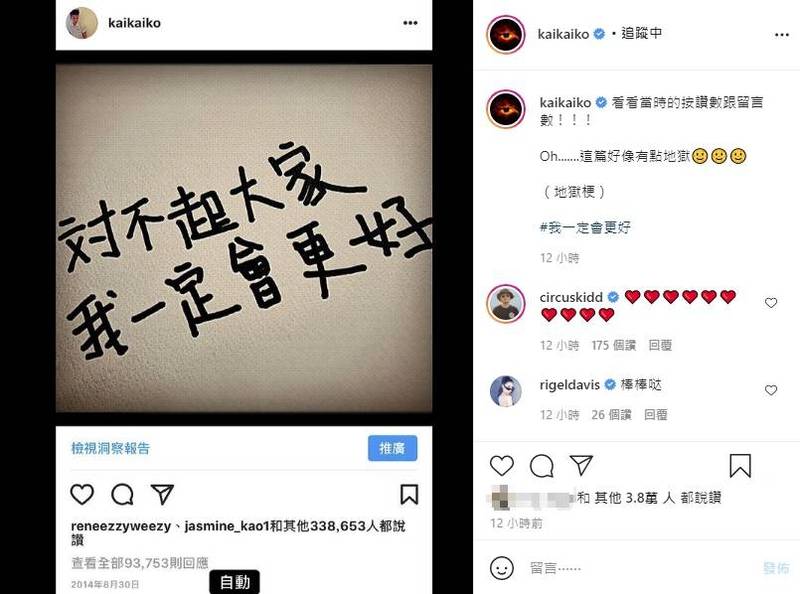Click the #我一定會更好 hashtag

pyautogui.click(x=585, y=228)
